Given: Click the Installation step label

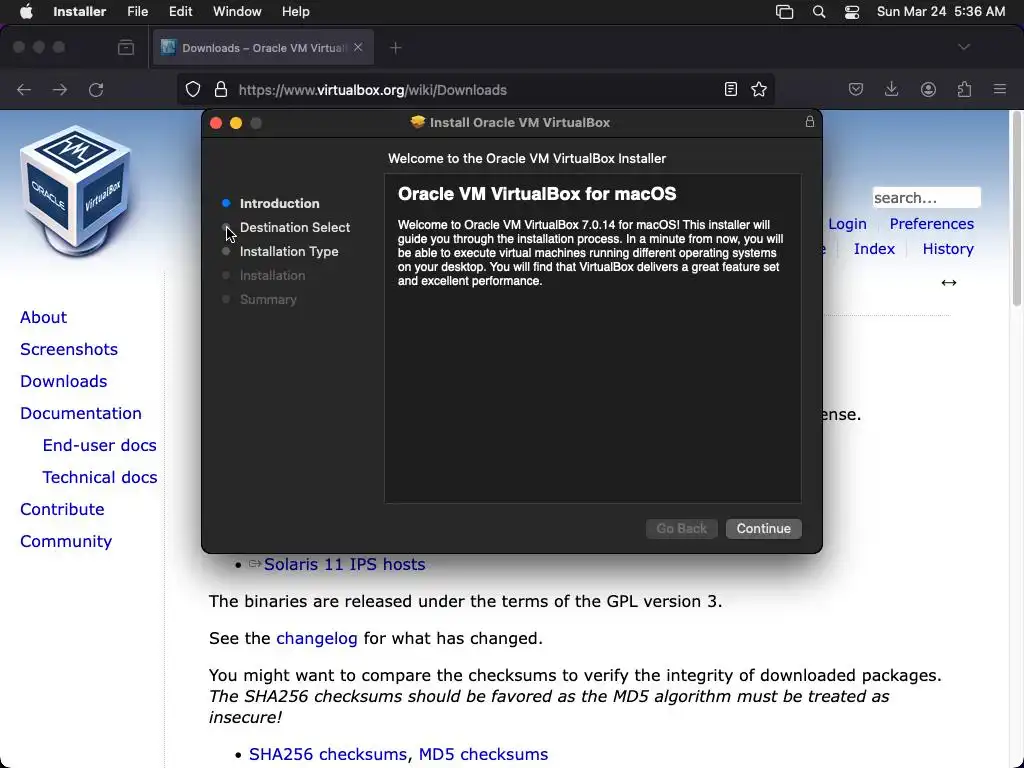Looking at the screenshot, I should (272, 276).
